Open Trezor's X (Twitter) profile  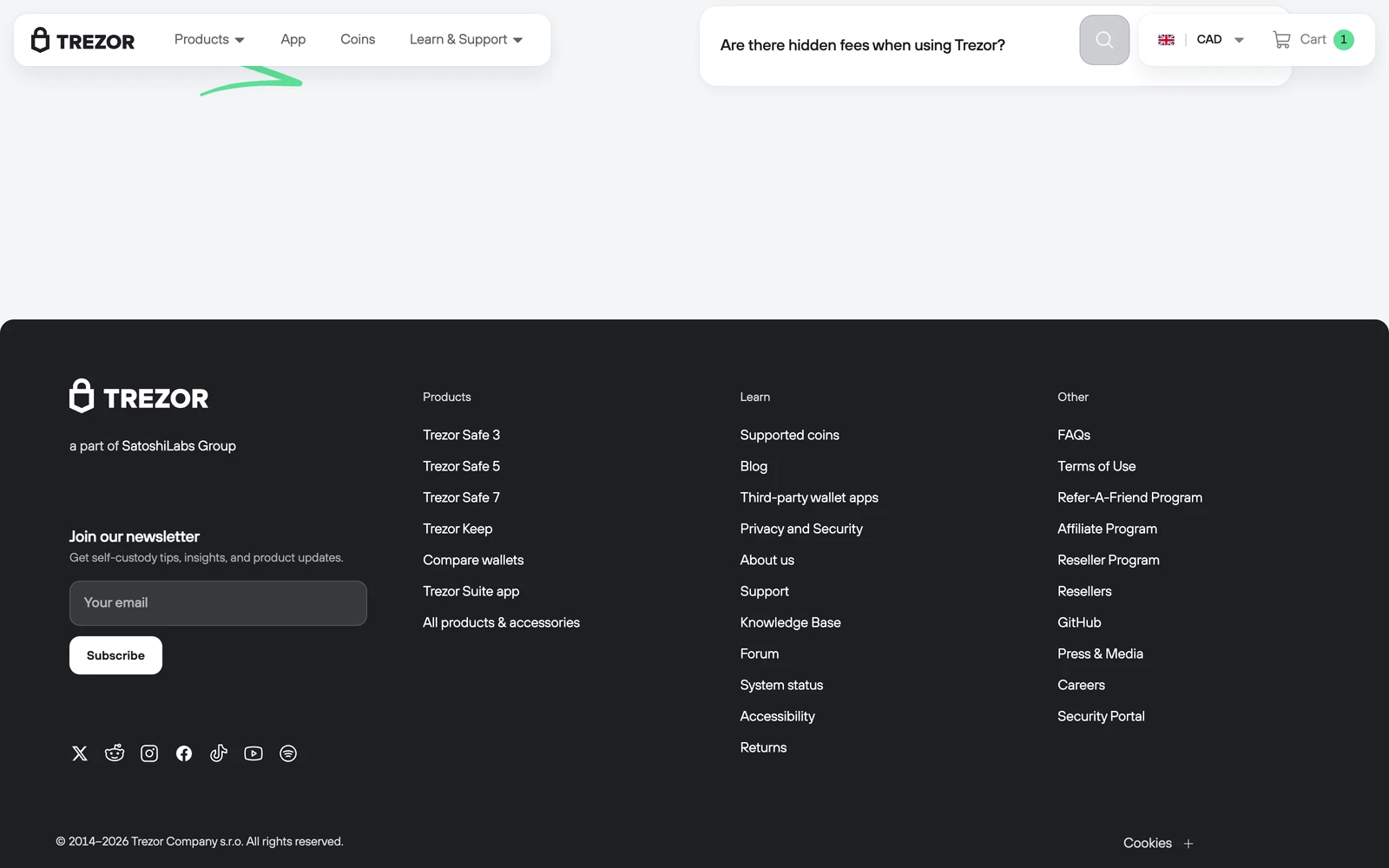point(80,753)
